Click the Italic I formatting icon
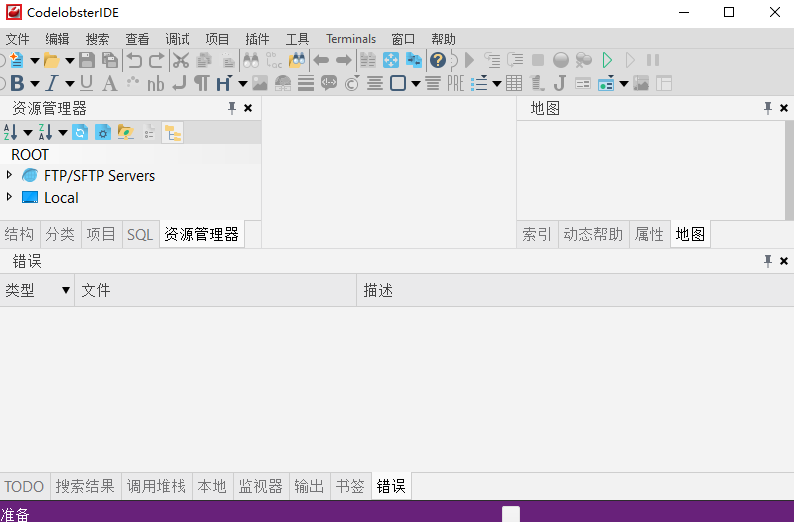Viewport: 794px width, 522px height. pos(52,83)
